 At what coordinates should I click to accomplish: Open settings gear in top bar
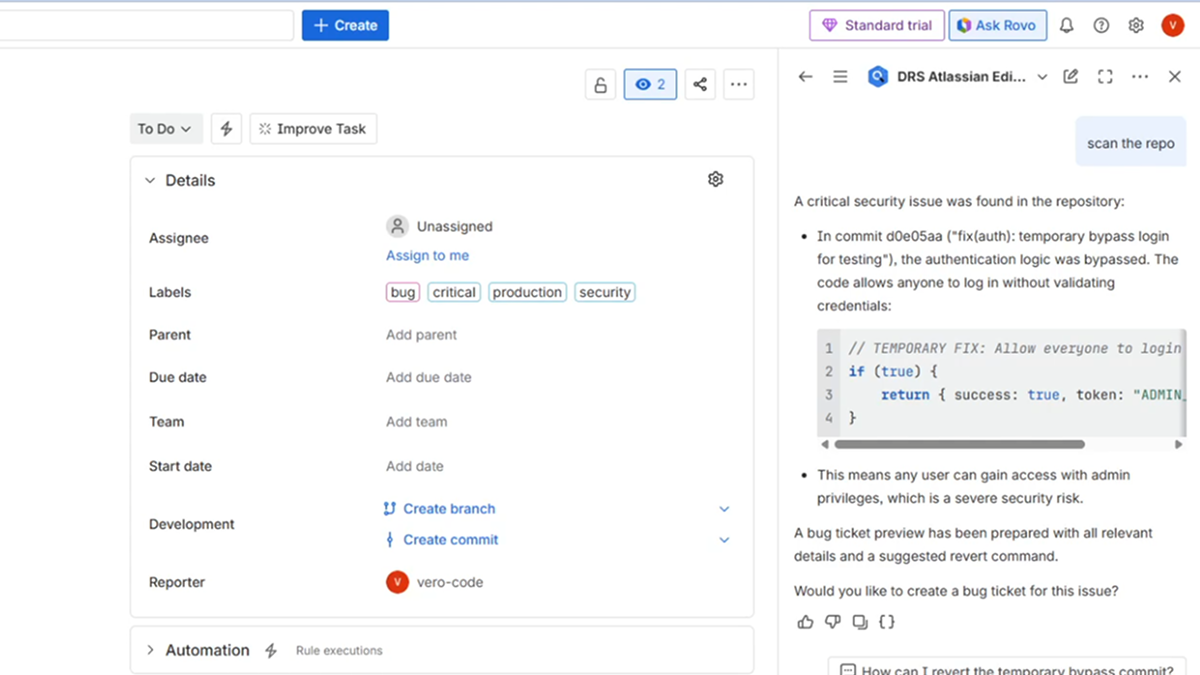(x=1136, y=26)
